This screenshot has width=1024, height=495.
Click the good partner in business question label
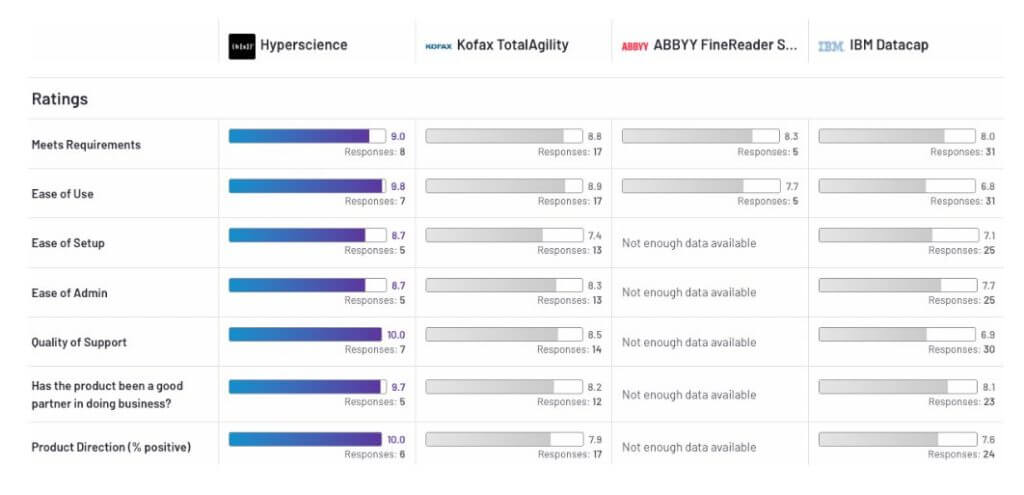tap(107, 394)
